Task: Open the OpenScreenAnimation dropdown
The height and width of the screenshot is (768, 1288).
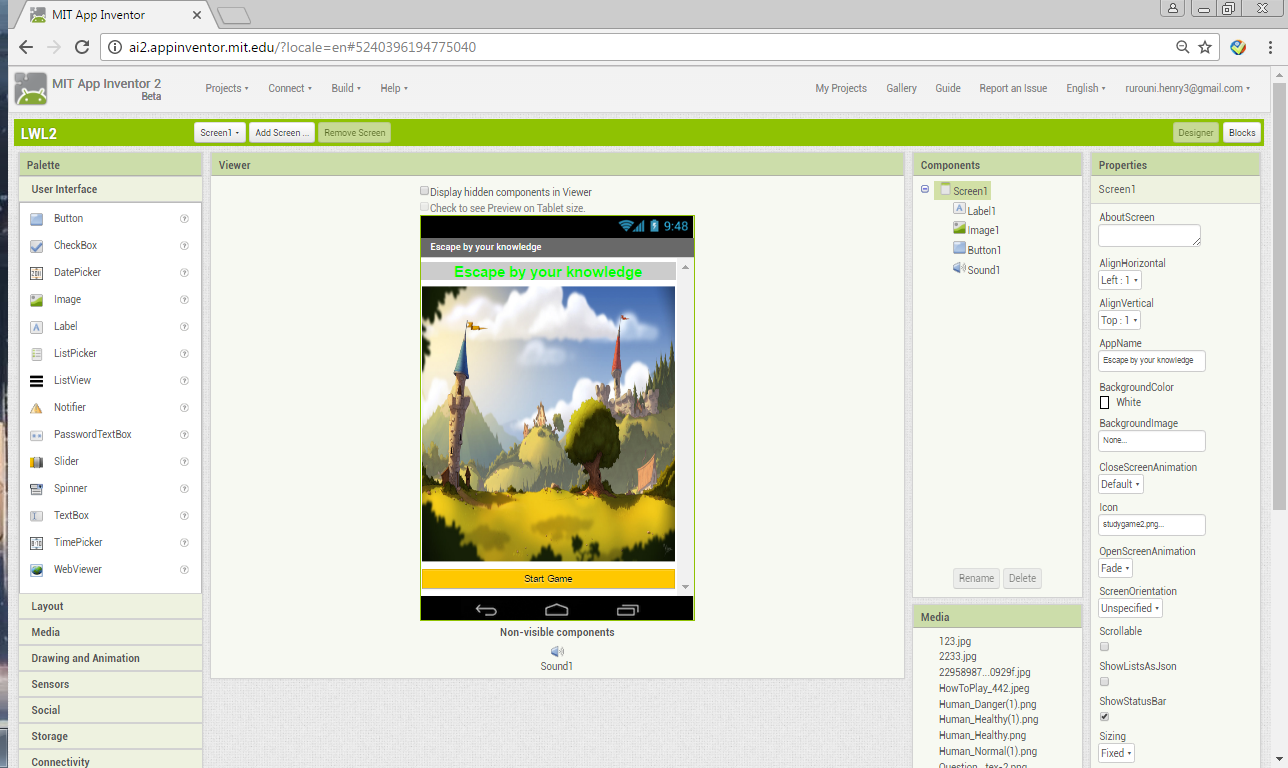Action: (1116, 568)
